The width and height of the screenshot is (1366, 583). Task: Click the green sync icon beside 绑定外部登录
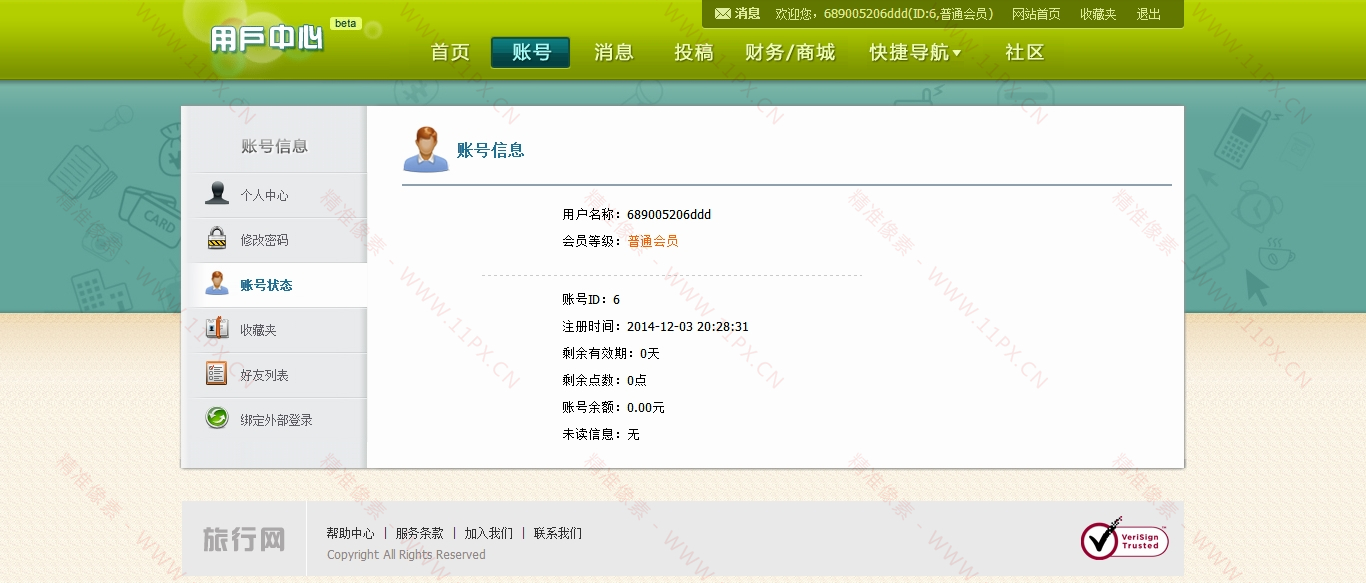click(x=217, y=418)
